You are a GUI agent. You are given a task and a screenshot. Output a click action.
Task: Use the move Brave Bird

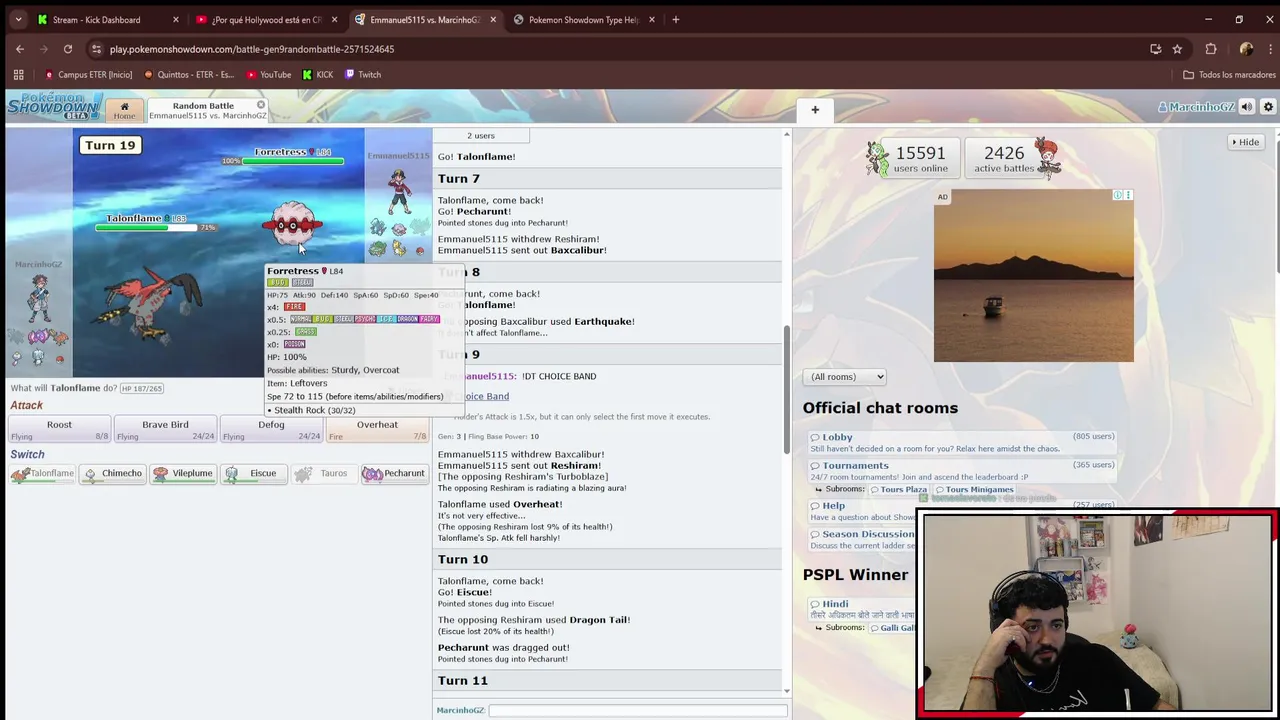165,430
